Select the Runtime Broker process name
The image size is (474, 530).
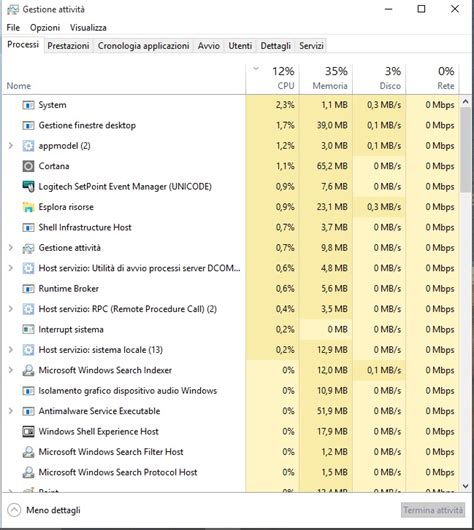(x=69, y=289)
